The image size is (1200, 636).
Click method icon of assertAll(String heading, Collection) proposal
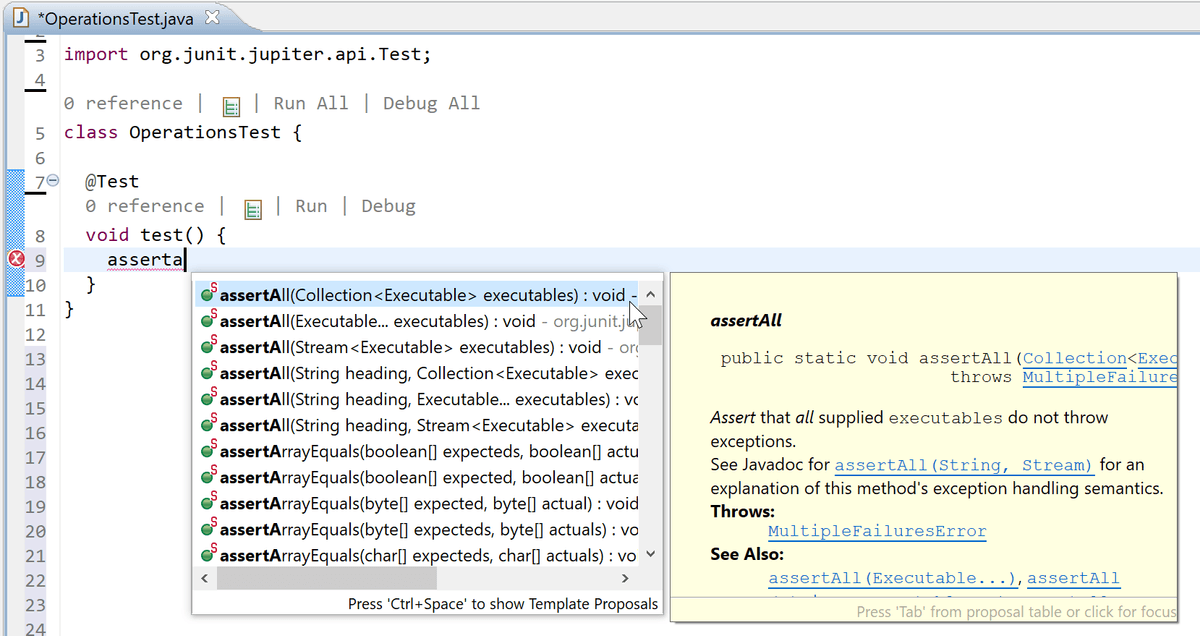(208, 373)
